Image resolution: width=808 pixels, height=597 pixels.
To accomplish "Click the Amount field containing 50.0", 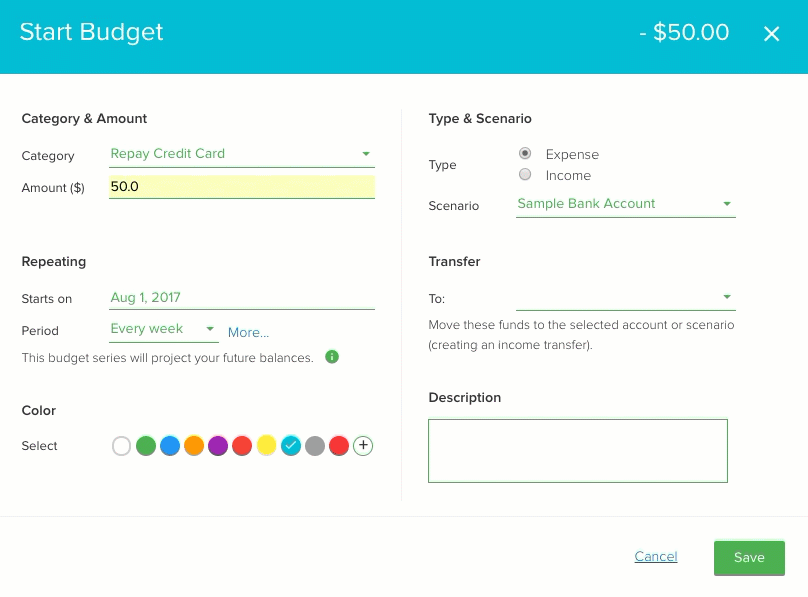I will click(242, 186).
